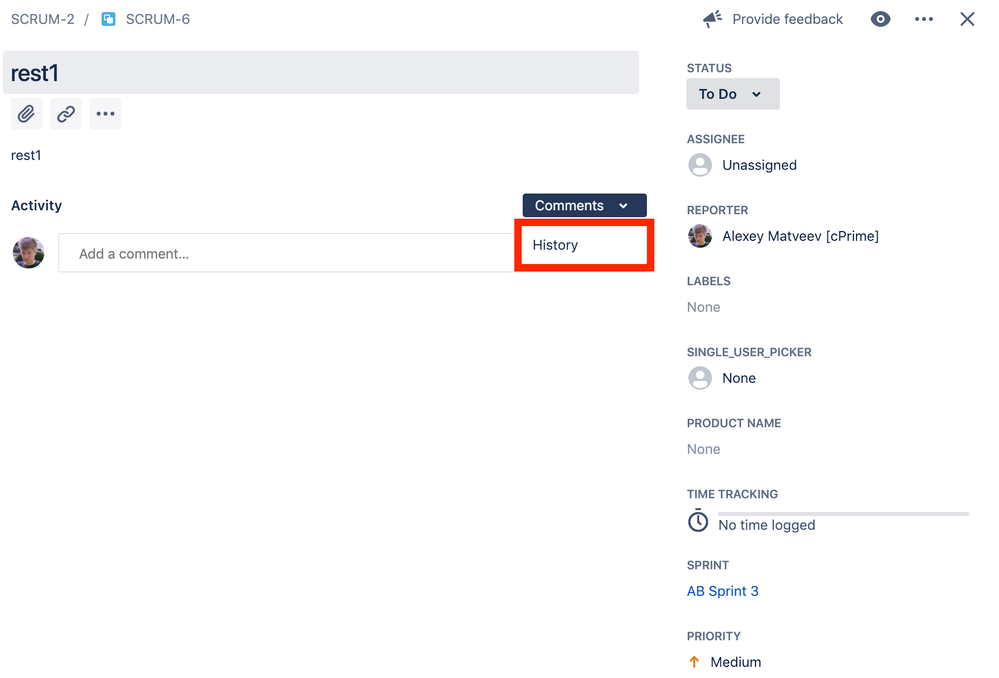
Task: Click the time tracking progress bar
Action: [x=843, y=514]
